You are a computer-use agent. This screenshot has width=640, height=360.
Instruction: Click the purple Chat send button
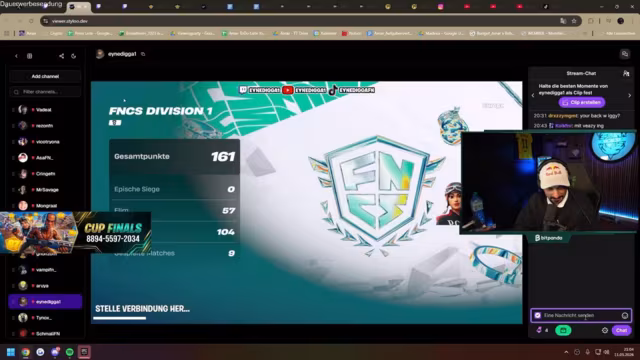click(621, 330)
